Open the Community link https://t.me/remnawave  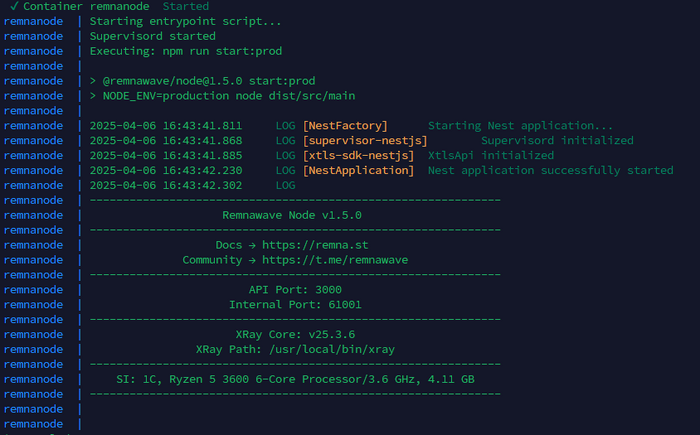[x=335, y=260]
